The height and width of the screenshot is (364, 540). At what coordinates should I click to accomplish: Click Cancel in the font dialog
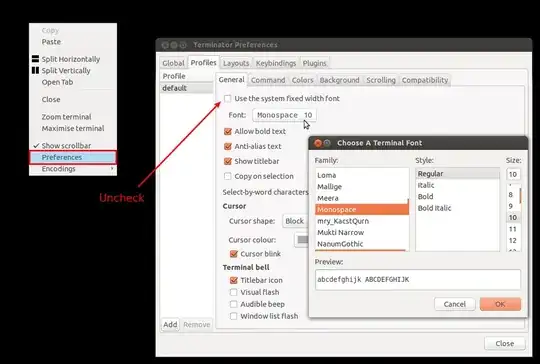pyautogui.click(x=455, y=304)
